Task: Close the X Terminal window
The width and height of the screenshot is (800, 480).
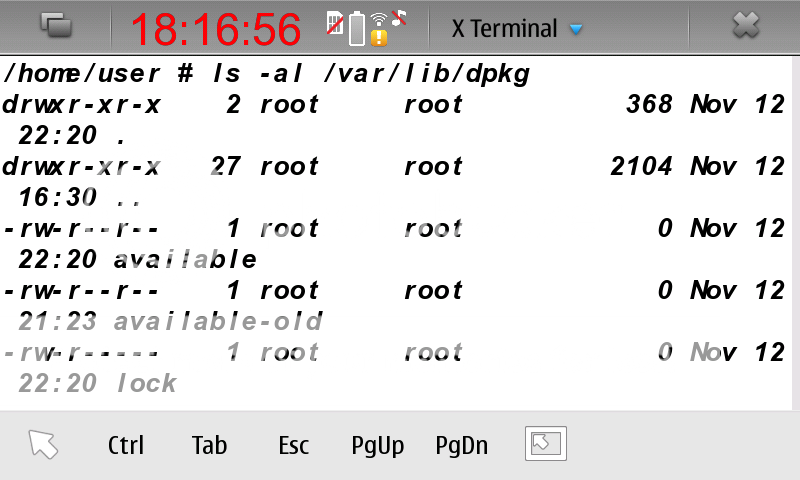Action: point(746,26)
